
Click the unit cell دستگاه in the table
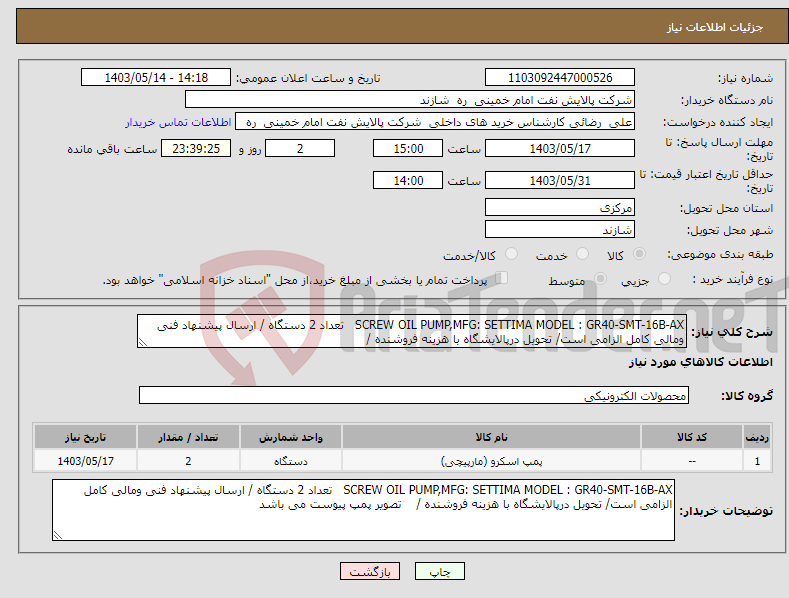291,461
